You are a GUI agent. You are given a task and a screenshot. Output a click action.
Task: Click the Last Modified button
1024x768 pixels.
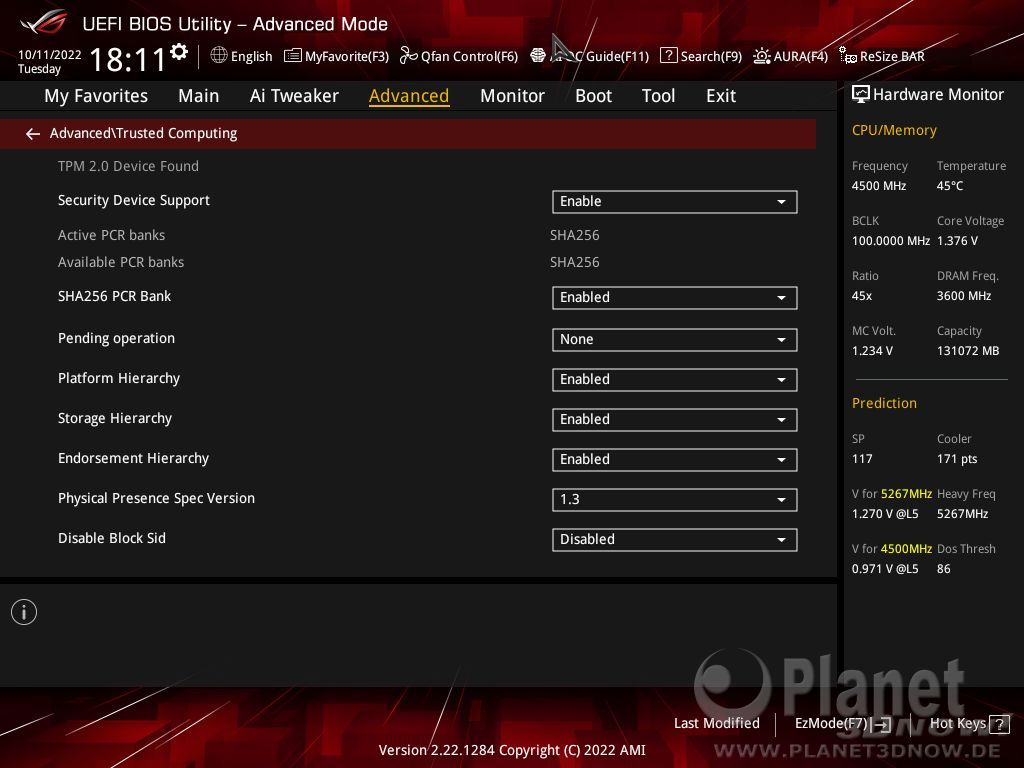716,723
